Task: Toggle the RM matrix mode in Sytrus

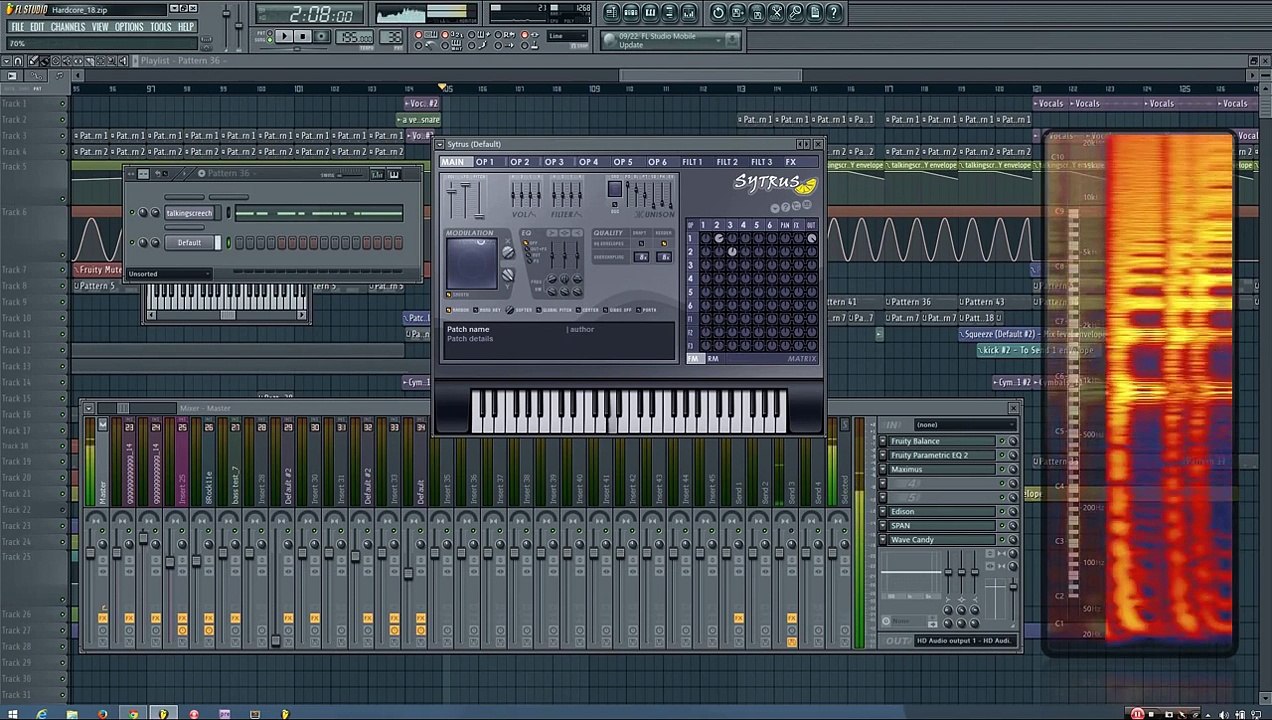Action: click(x=713, y=359)
